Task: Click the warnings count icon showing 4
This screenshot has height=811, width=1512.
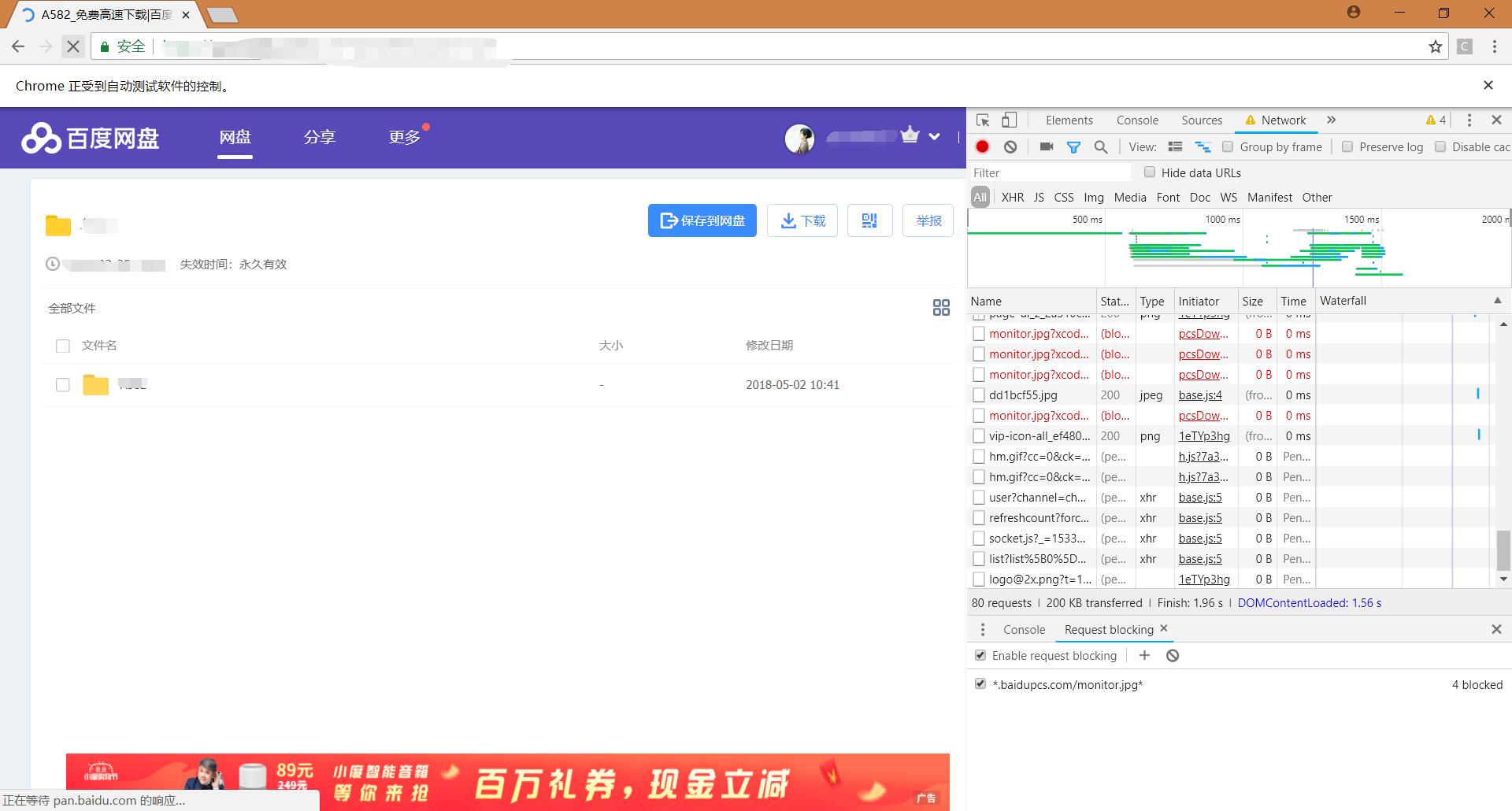Action: 1436,120
